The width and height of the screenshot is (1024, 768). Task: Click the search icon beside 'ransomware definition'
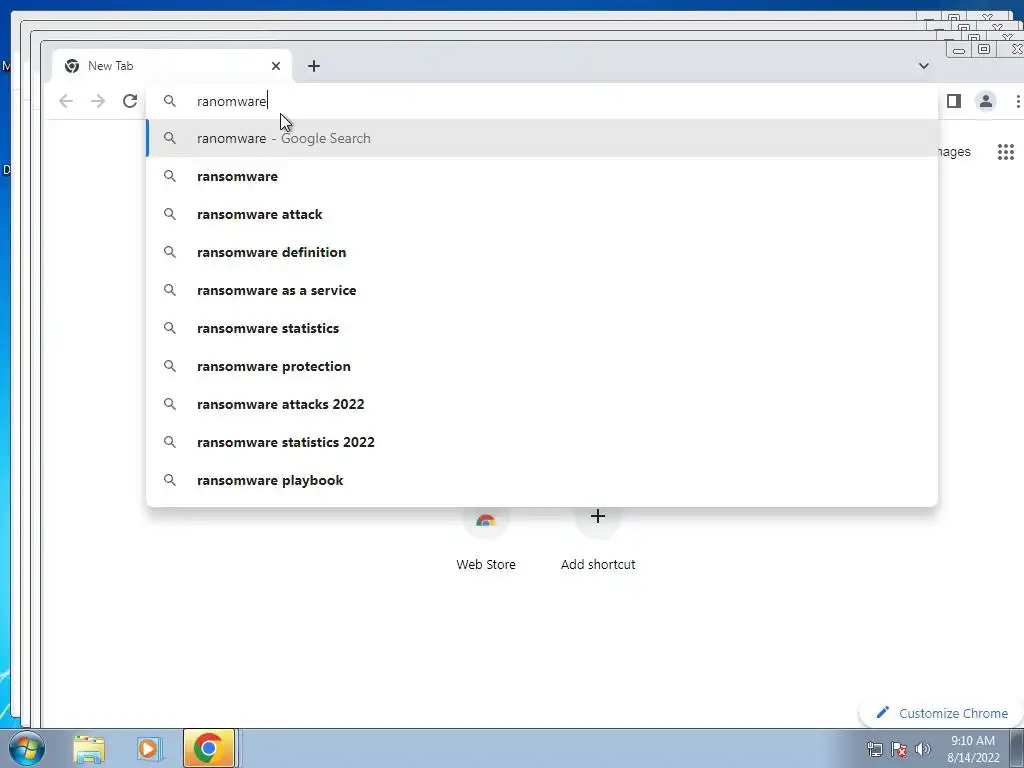pyautogui.click(x=170, y=252)
